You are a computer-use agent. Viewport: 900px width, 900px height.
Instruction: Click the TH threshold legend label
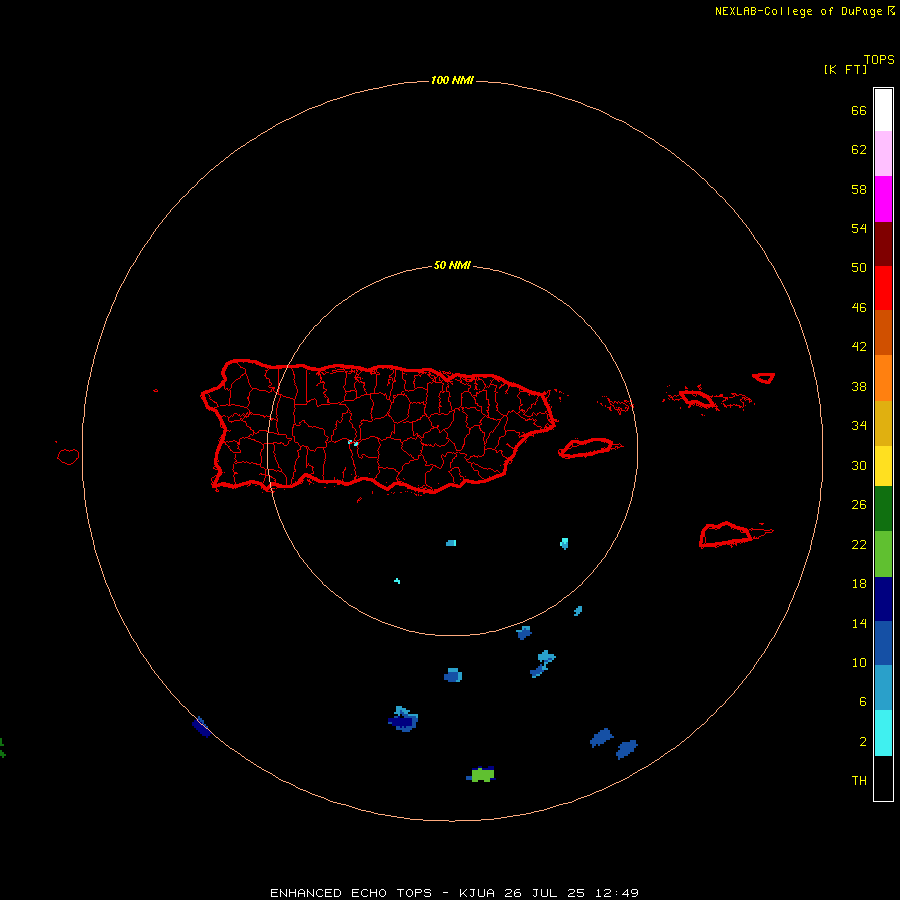click(x=859, y=781)
